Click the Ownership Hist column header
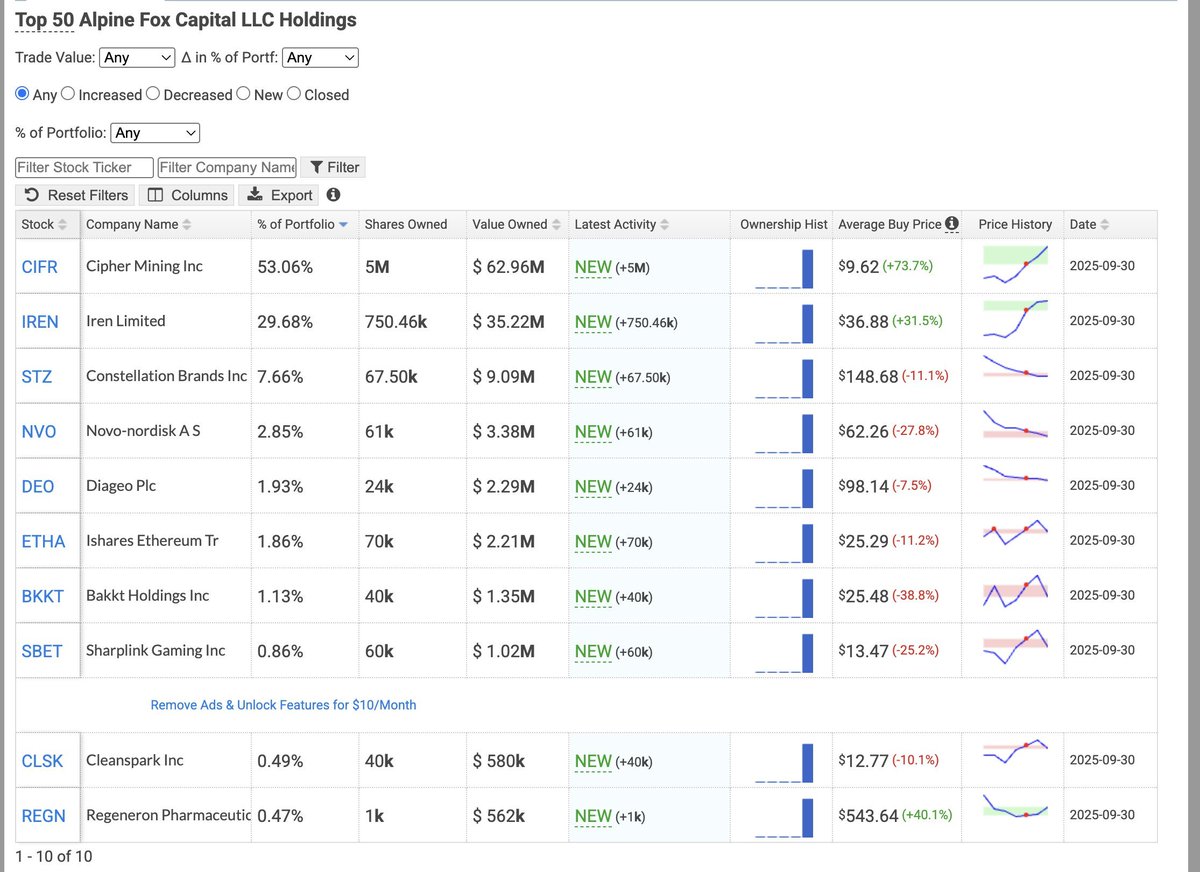Screen dimensions: 1200x872 tap(784, 224)
